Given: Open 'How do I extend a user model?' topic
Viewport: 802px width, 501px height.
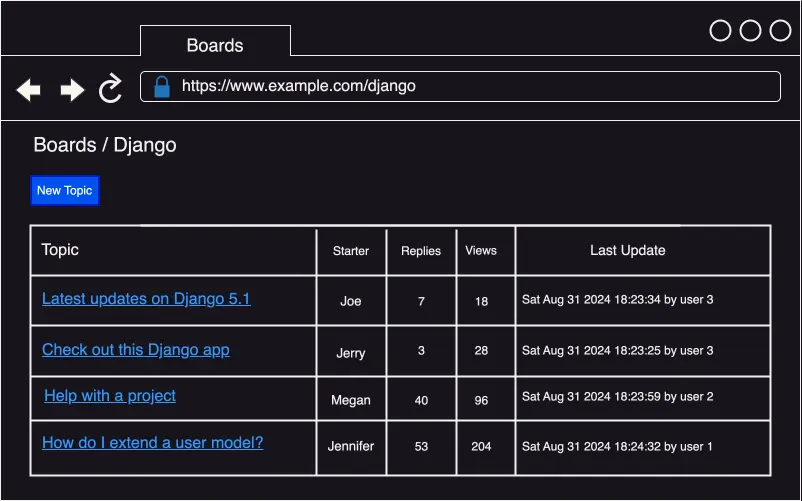Looking at the screenshot, I should 152,443.
